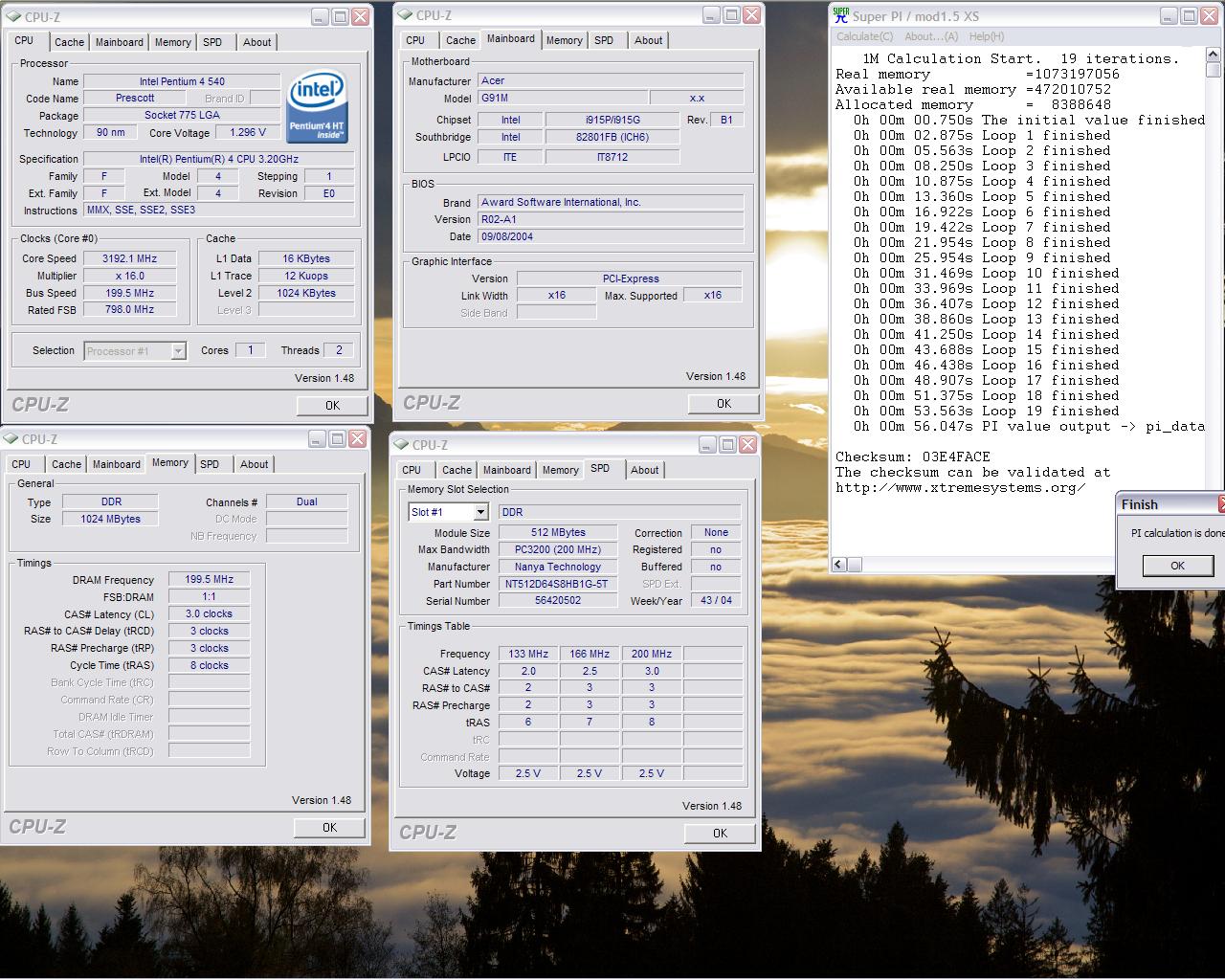Click the Super PI title bar icon
The image size is (1225, 980).
[841, 15]
